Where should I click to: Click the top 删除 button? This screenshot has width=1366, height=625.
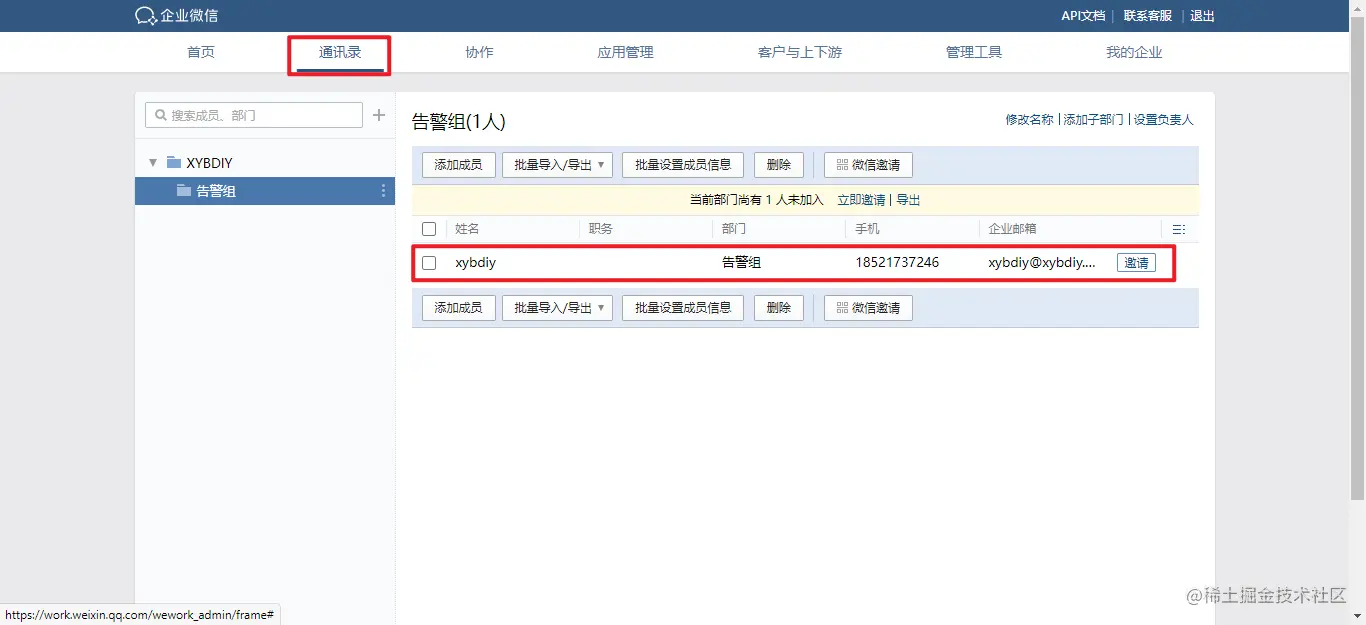tap(779, 165)
